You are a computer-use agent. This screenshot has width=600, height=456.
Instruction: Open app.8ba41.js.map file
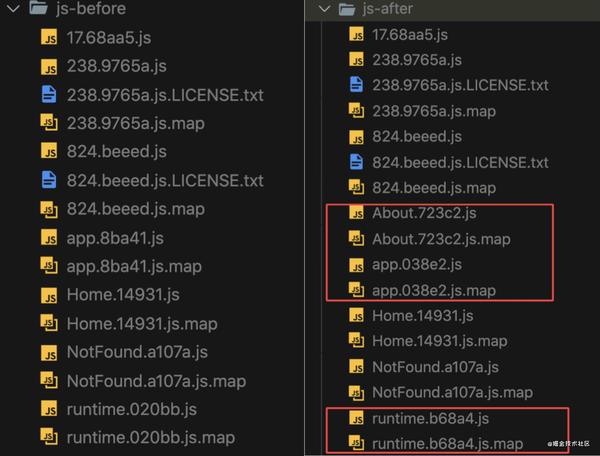(x=134, y=267)
